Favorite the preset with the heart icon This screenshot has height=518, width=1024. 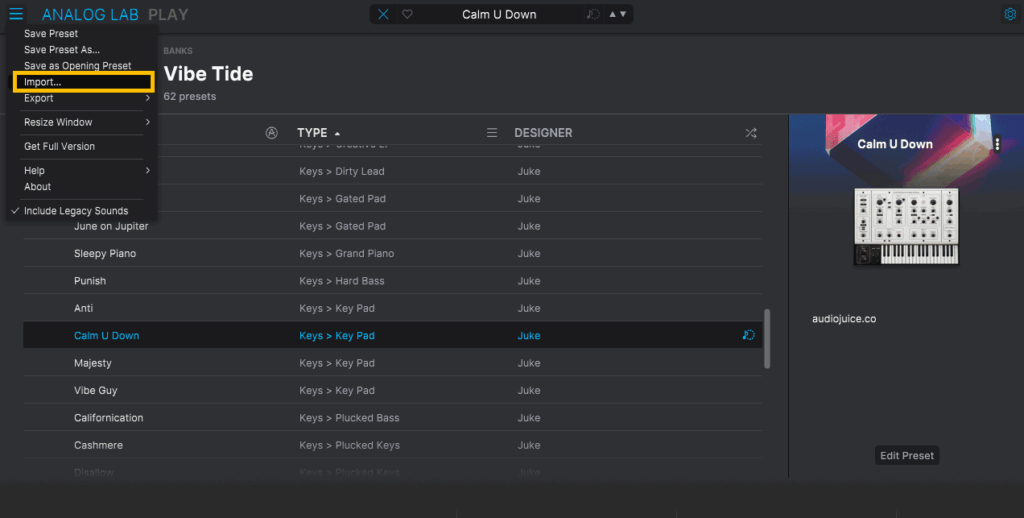pyautogui.click(x=407, y=14)
